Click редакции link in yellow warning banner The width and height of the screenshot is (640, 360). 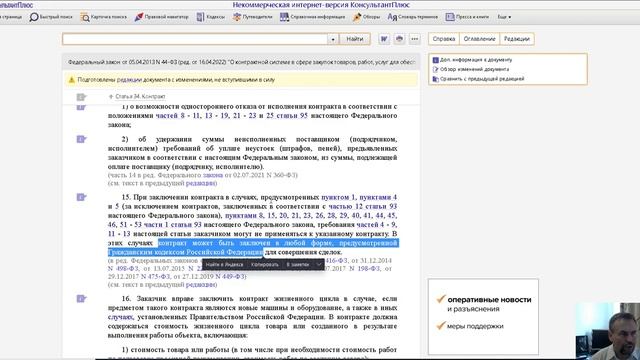pyautogui.click(x=129, y=80)
